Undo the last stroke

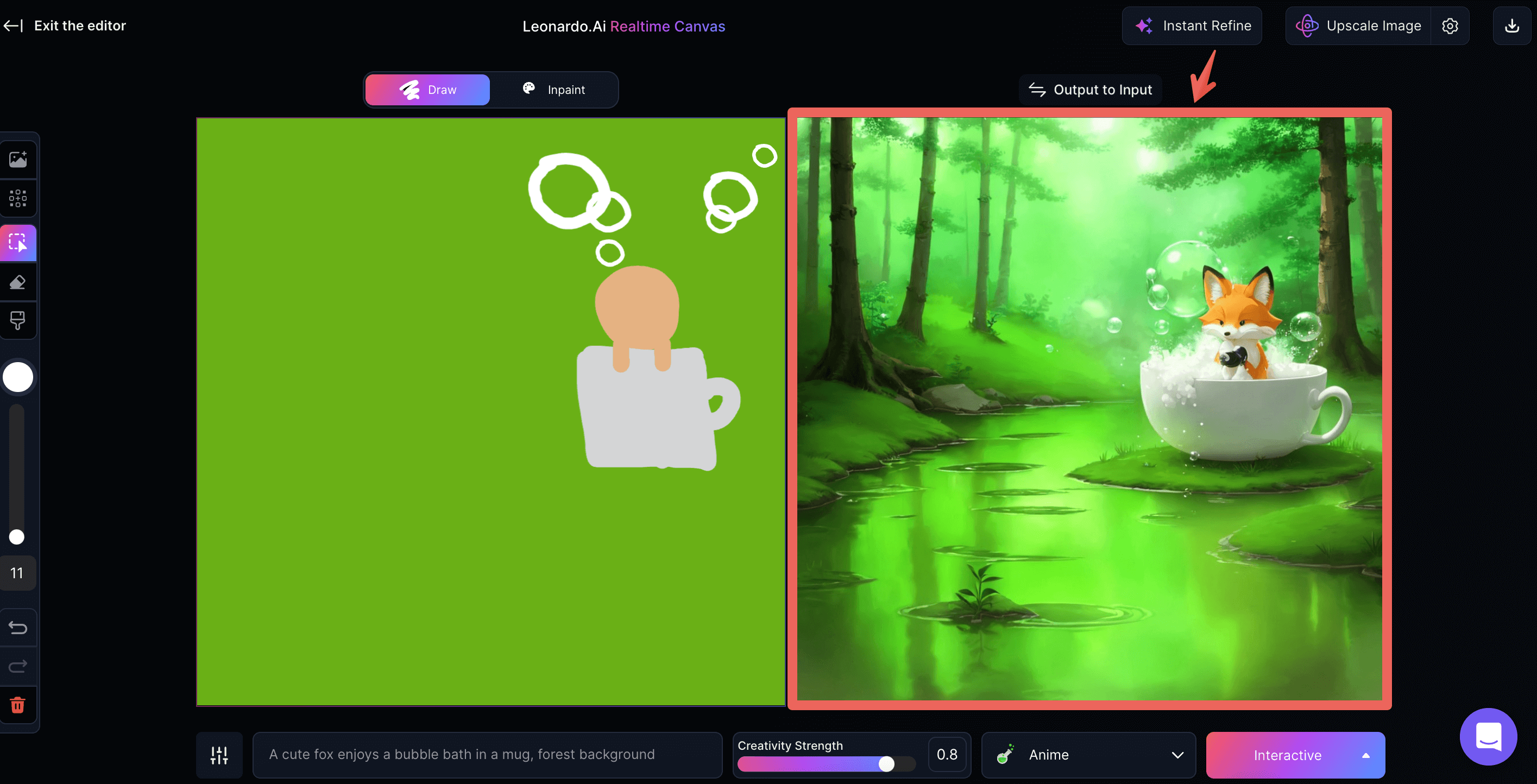pyautogui.click(x=18, y=628)
